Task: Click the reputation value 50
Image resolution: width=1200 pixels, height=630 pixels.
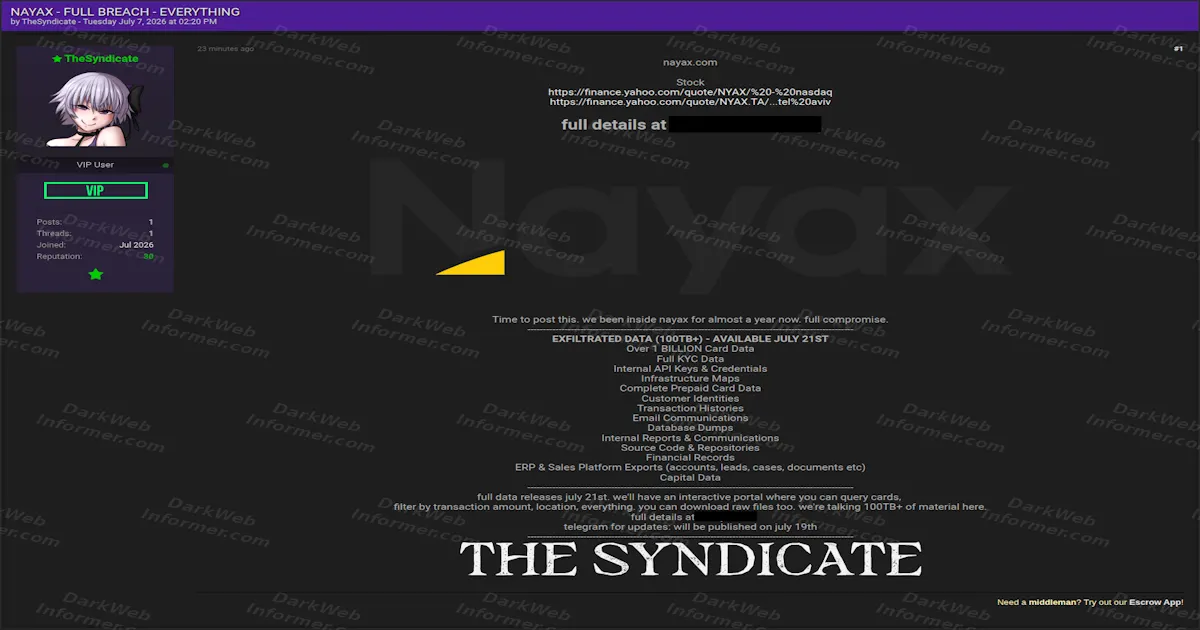Action: [148, 257]
